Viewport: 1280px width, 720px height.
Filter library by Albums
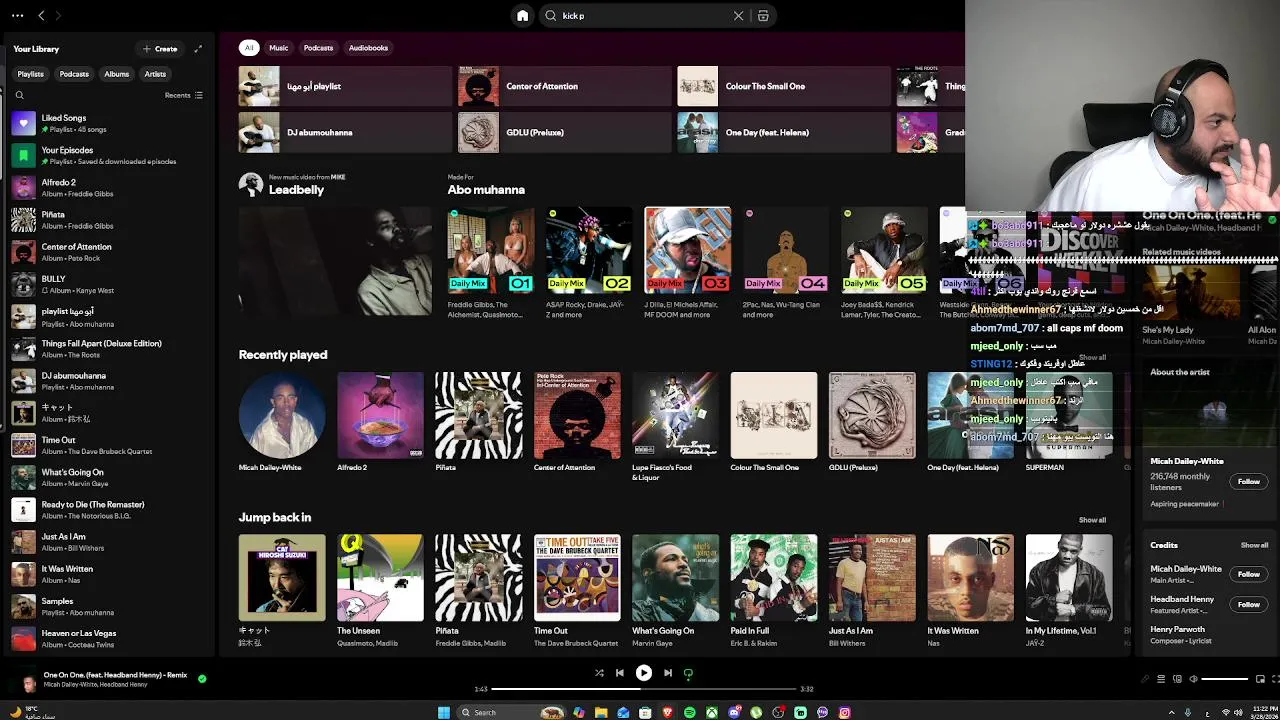pyautogui.click(x=117, y=74)
